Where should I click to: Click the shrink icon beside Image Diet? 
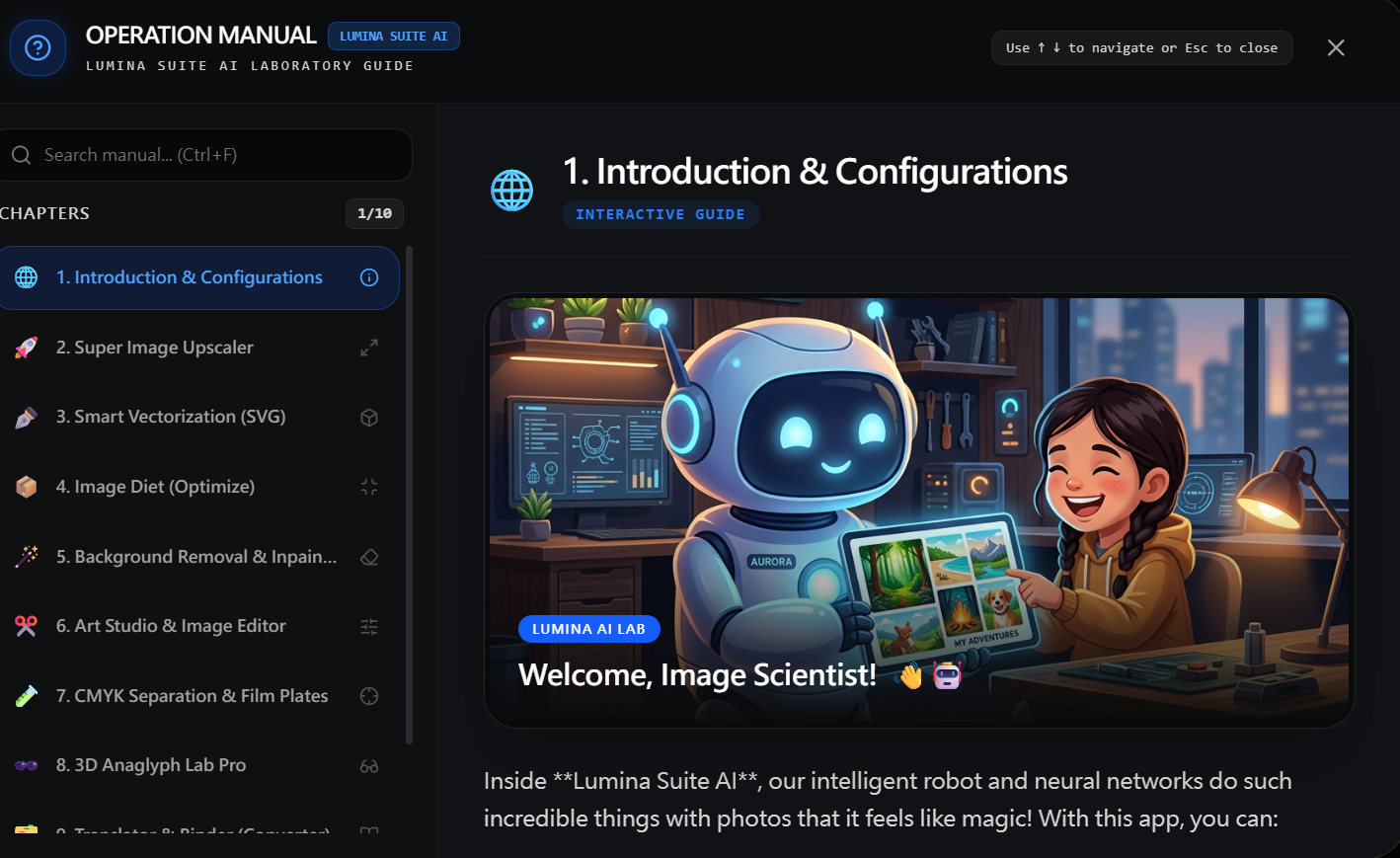[369, 487]
